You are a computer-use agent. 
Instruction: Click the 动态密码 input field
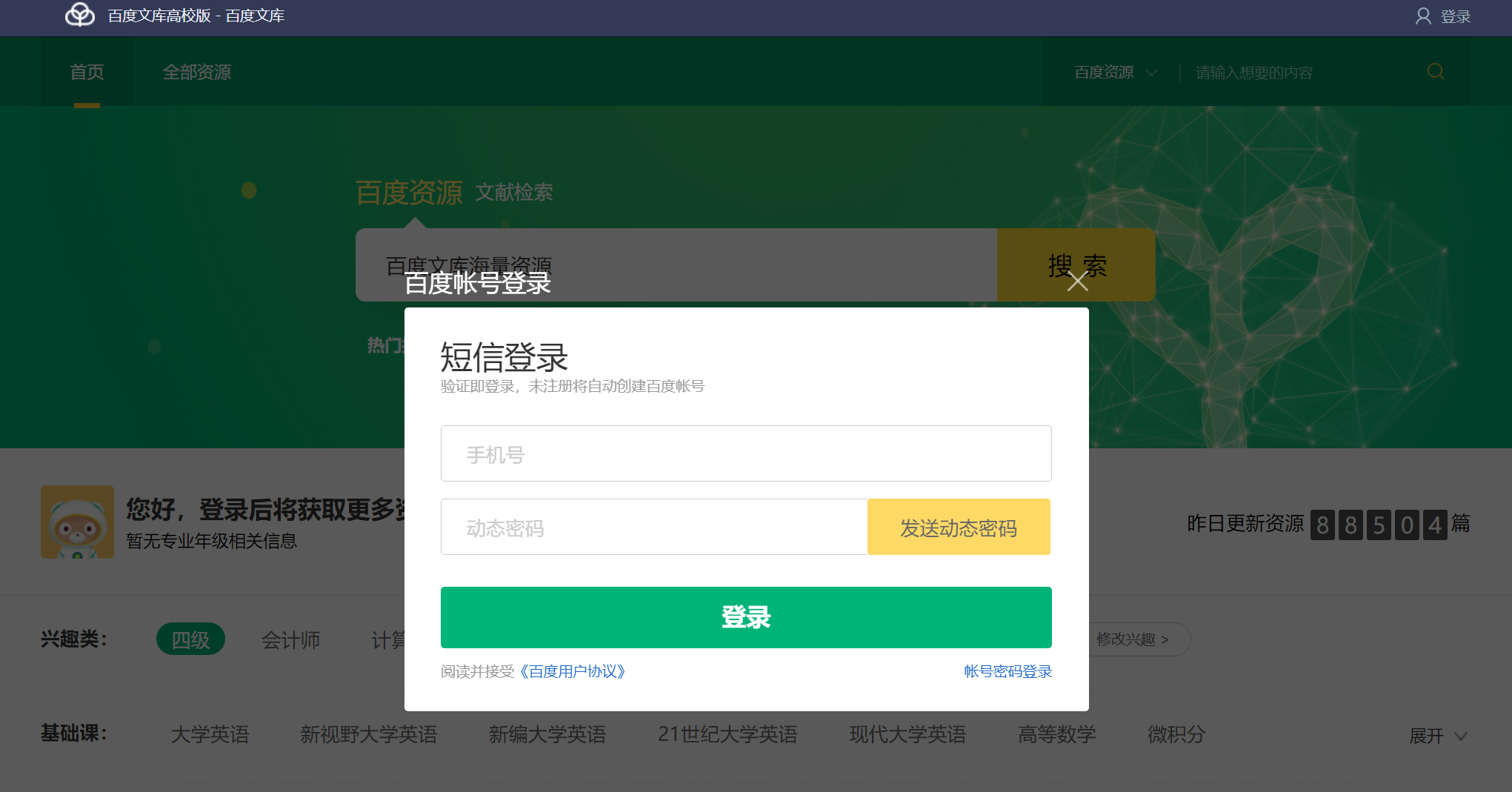click(x=653, y=528)
